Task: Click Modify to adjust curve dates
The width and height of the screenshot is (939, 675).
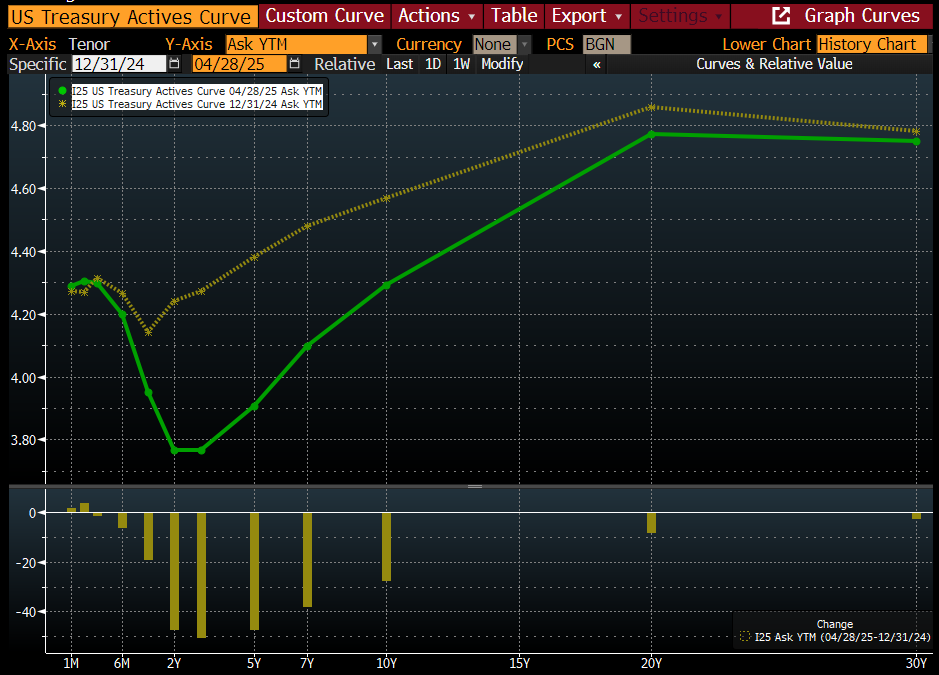Action: point(502,63)
